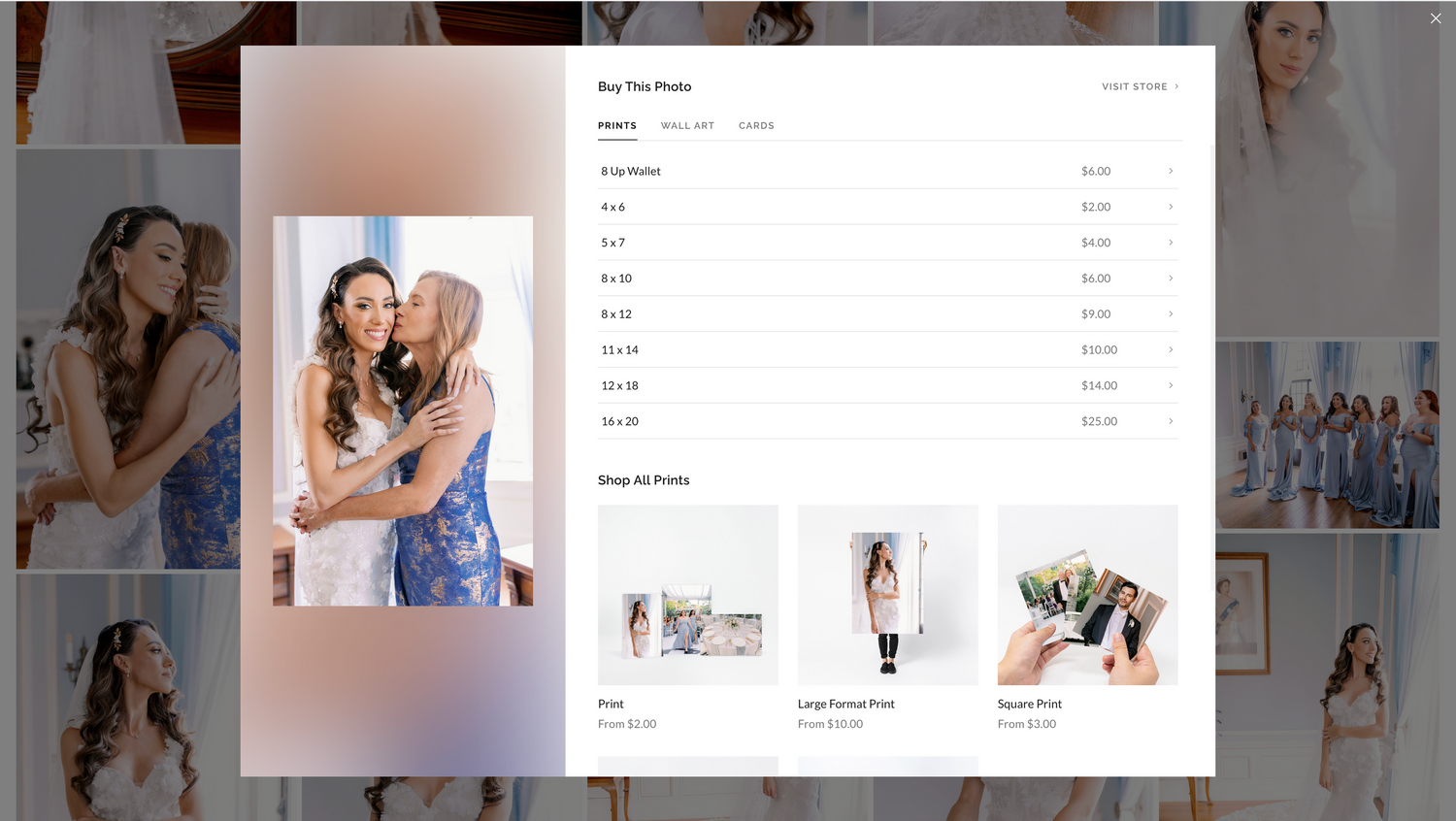View the Square Print product image
The image size is (1456, 821).
click(x=1087, y=594)
